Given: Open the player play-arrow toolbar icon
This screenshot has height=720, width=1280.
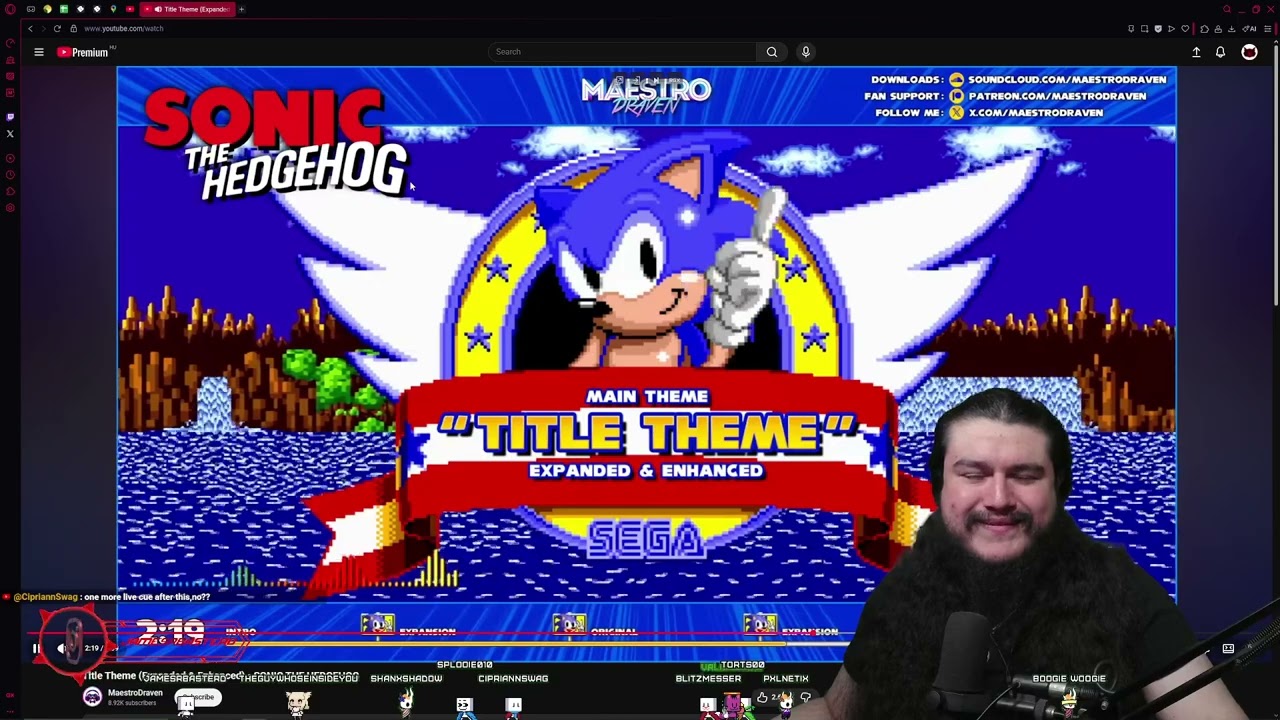Looking at the screenshot, I should point(1171,28).
